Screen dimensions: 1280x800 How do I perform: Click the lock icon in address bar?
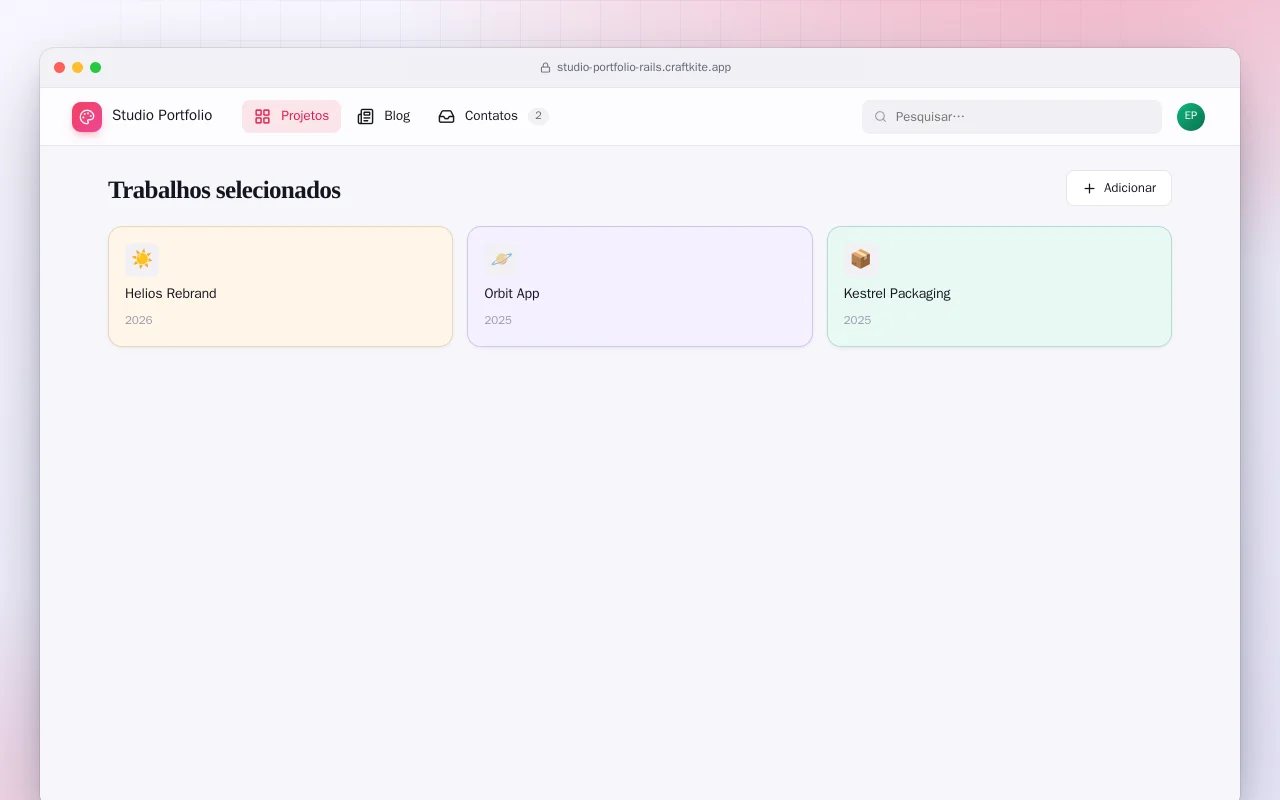(545, 68)
